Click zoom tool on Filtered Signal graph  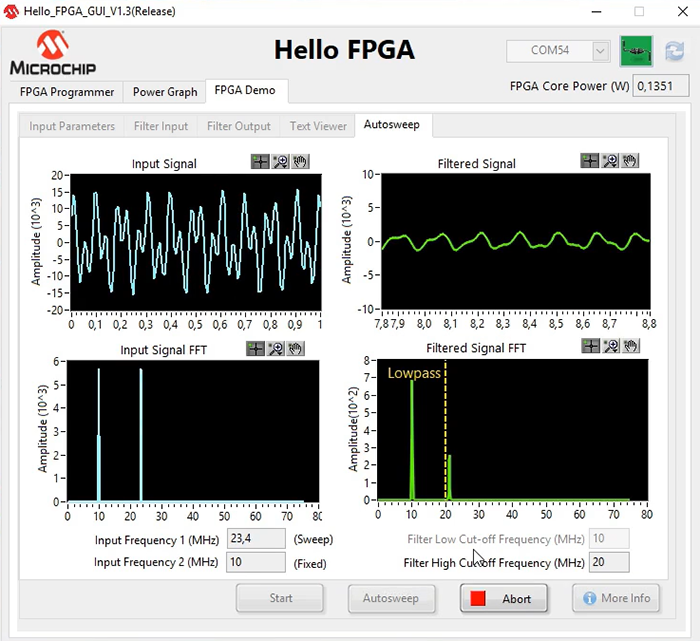point(610,161)
